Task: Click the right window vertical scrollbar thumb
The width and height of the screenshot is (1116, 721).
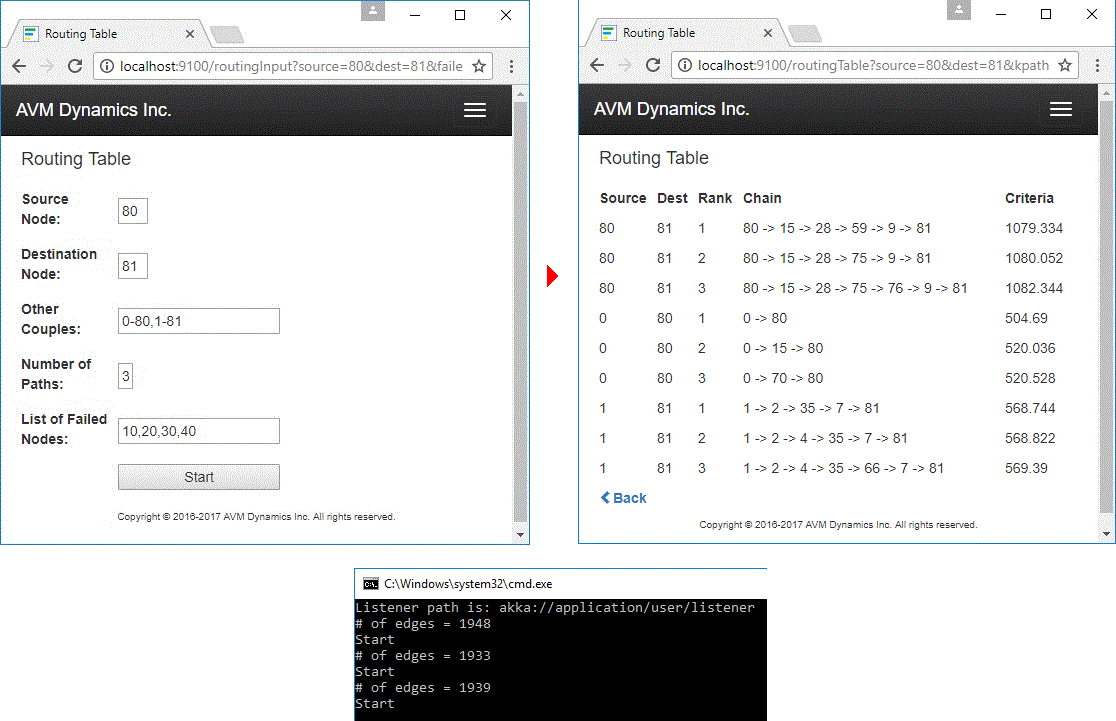Action: pyautogui.click(x=1106, y=306)
